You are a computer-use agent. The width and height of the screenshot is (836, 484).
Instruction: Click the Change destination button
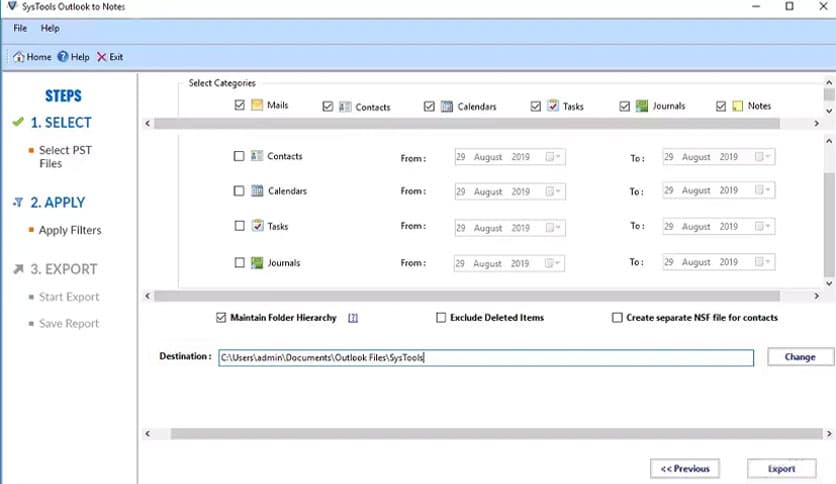tap(800, 357)
